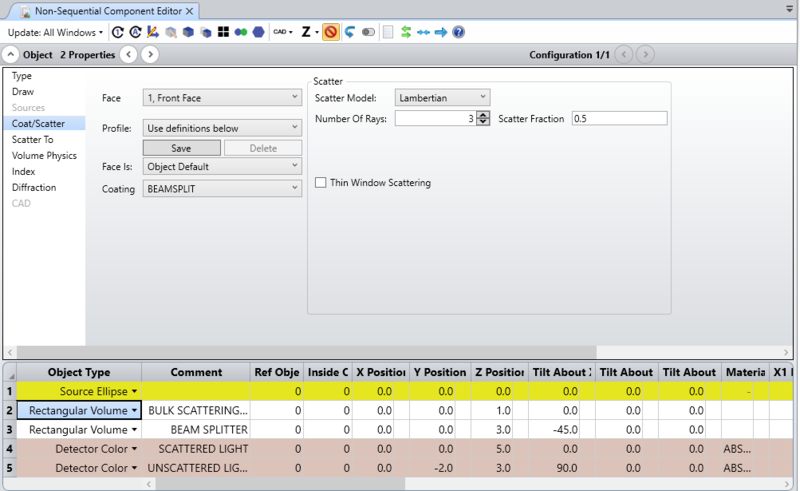Click the four black squares grid icon

(222, 32)
